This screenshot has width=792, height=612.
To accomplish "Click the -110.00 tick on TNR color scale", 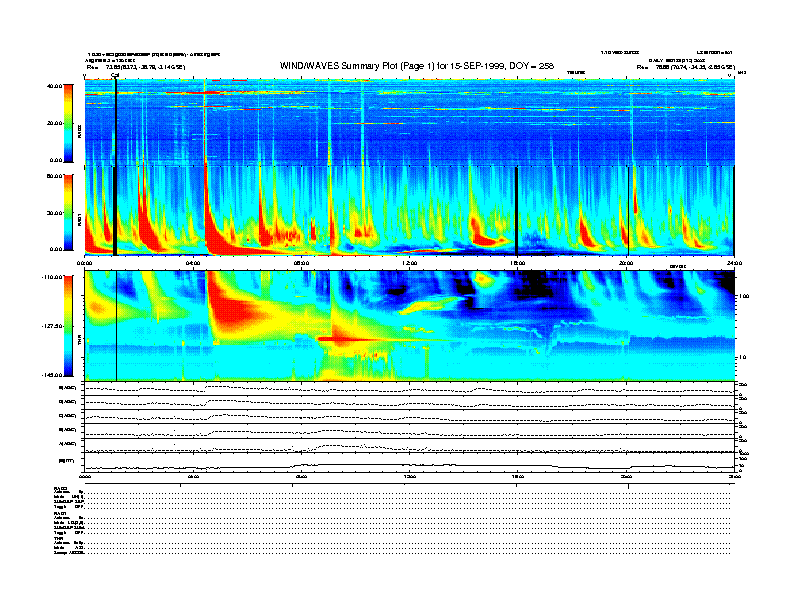I will [x=52, y=277].
